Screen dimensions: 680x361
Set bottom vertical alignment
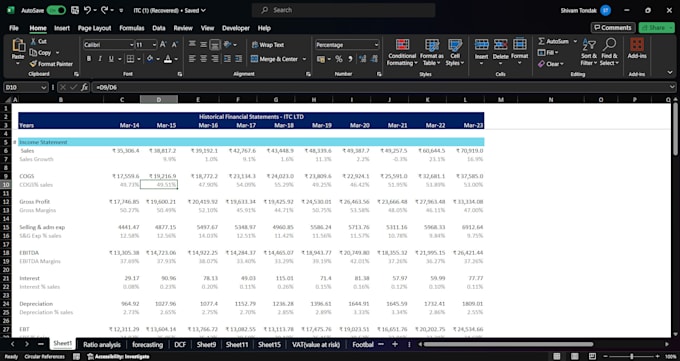coord(215,44)
